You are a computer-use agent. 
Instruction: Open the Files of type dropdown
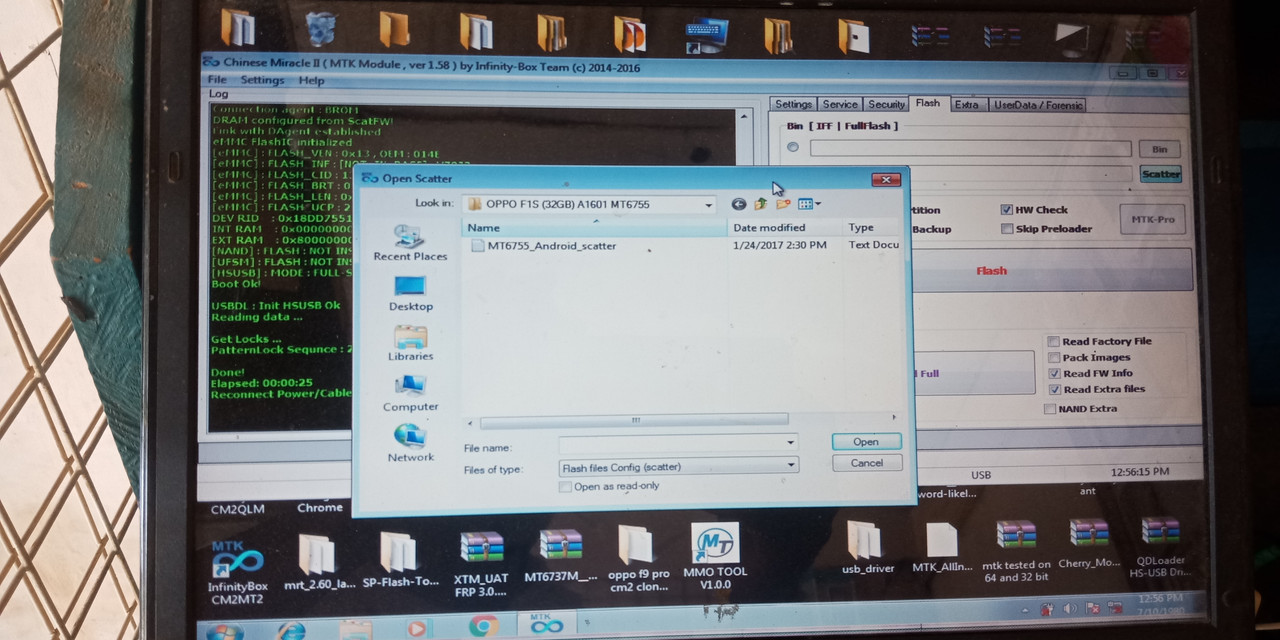(679, 466)
